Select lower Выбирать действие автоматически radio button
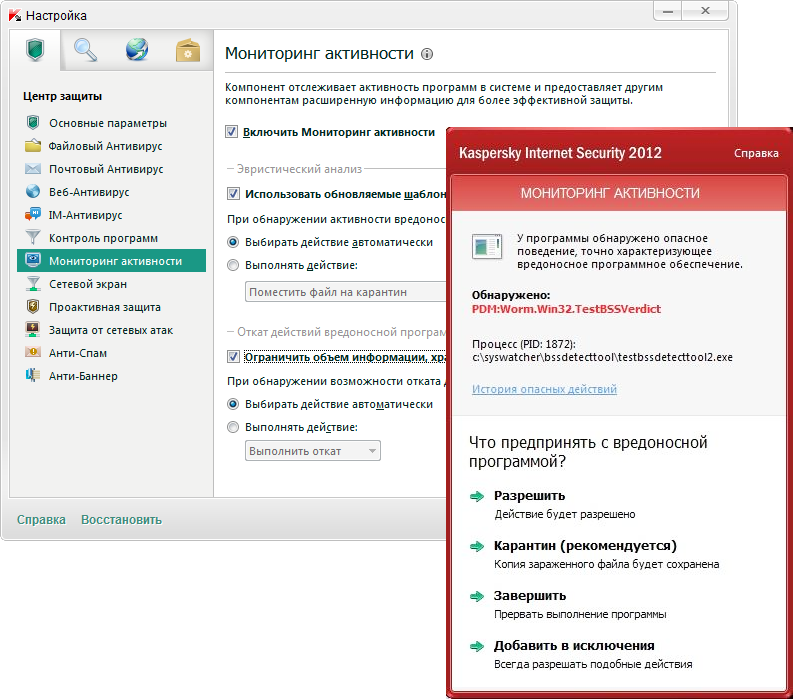The image size is (793, 699). pos(233,404)
